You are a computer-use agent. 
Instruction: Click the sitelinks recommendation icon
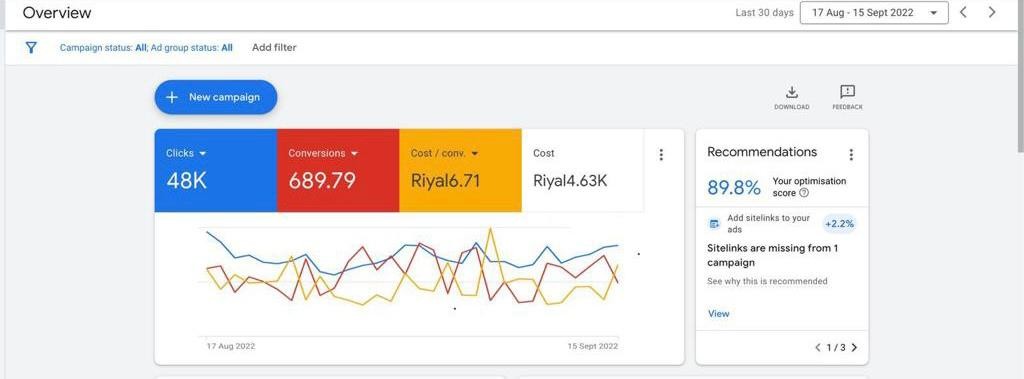(714, 224)
